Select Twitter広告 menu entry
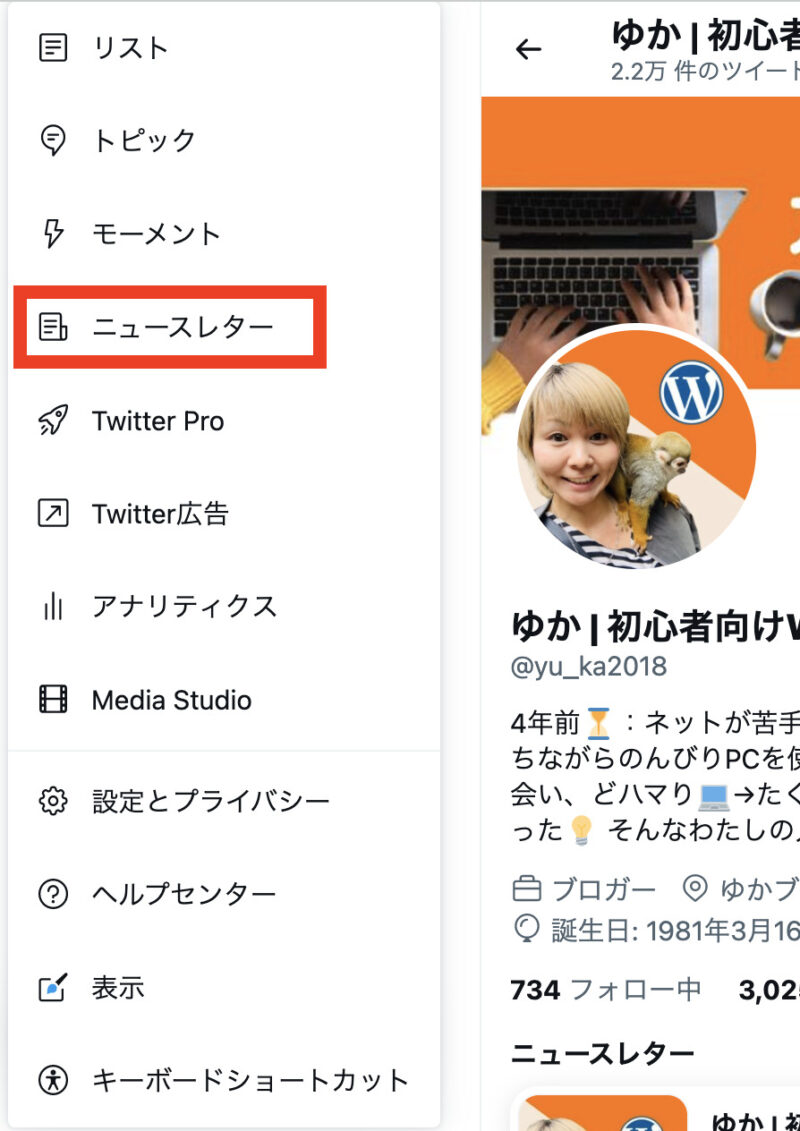800x1131 pixels. point(224,514)
